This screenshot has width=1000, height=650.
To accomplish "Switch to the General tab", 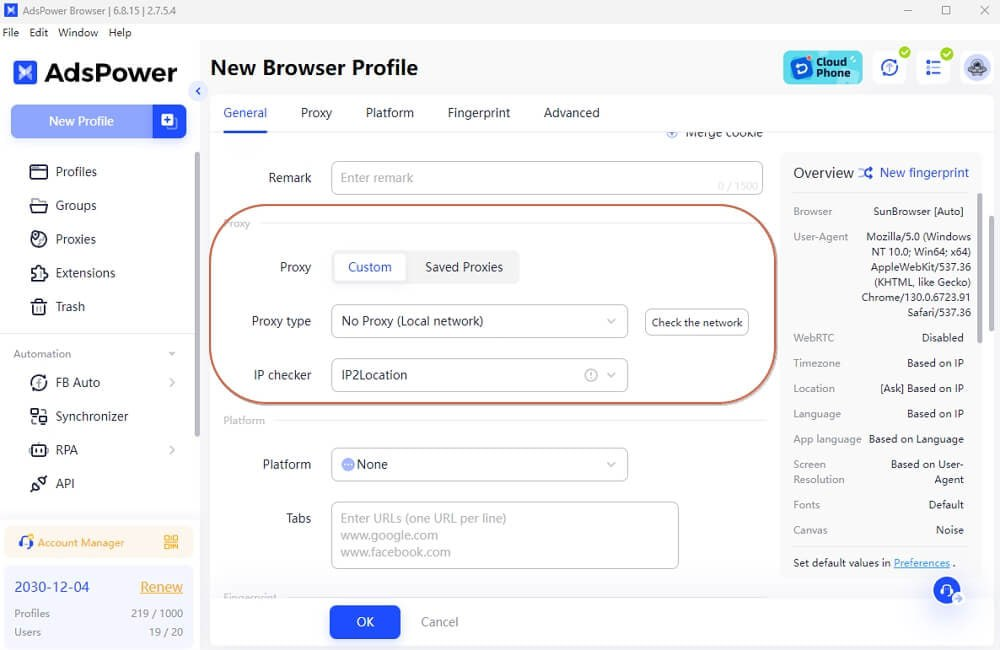I will (245, 113).
